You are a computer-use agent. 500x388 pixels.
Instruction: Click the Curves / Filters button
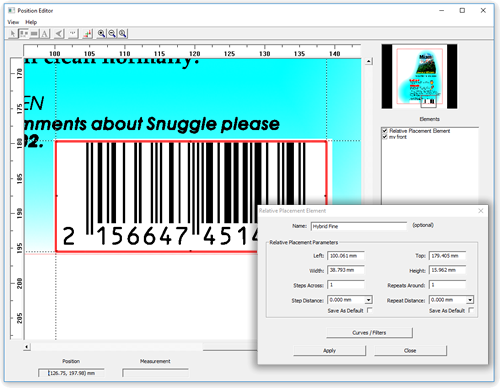pyautogui.click(x=369, y=333)
